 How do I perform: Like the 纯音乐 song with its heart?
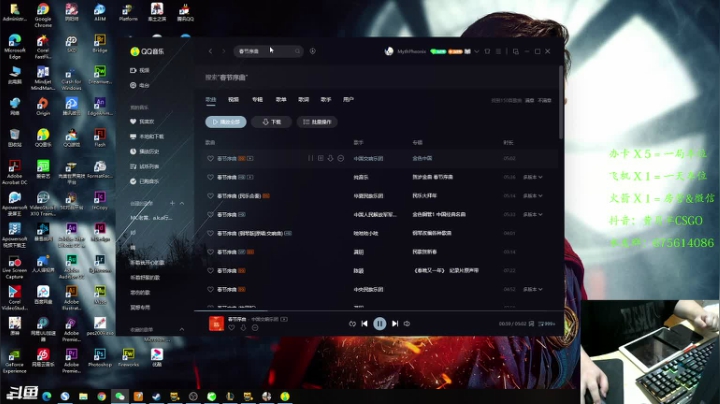coord(210,177)
